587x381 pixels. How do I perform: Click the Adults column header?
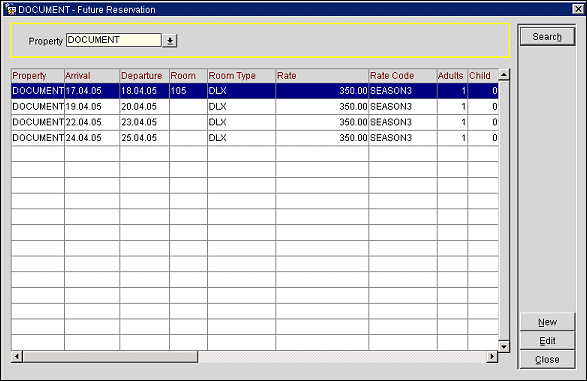click(x=452, y=76)
